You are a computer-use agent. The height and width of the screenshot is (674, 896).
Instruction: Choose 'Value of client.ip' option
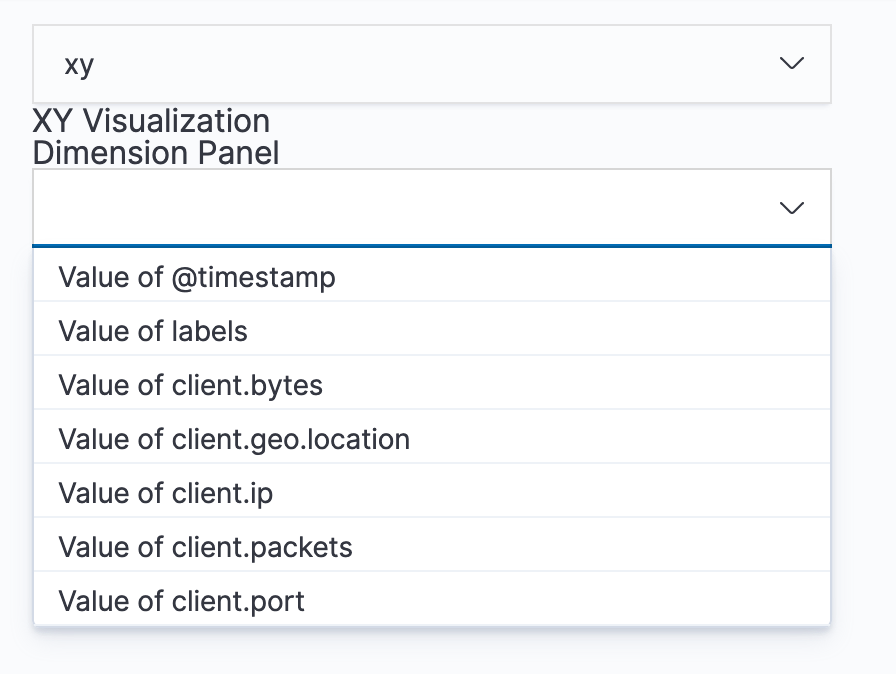pos(165,493)
